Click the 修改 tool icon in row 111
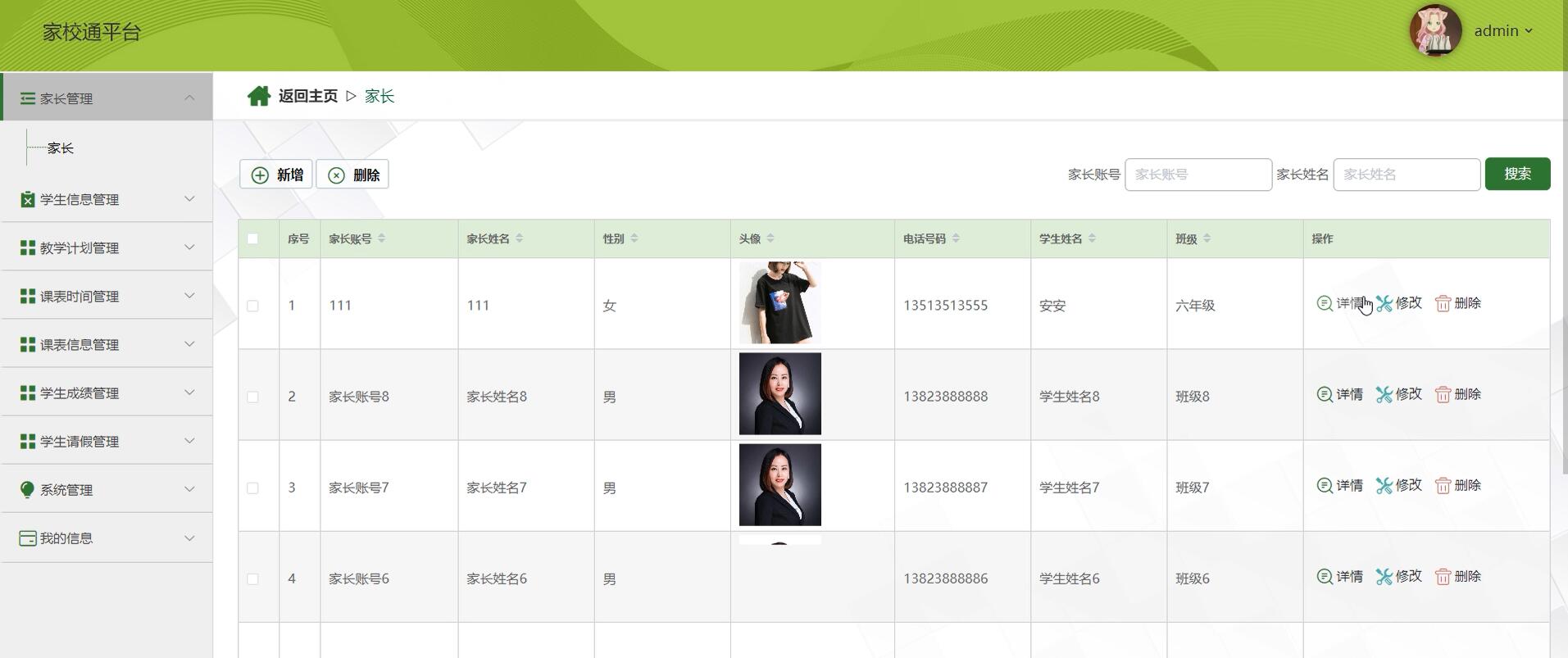This screenshot has width=1568, height=658. (1384, 303)
